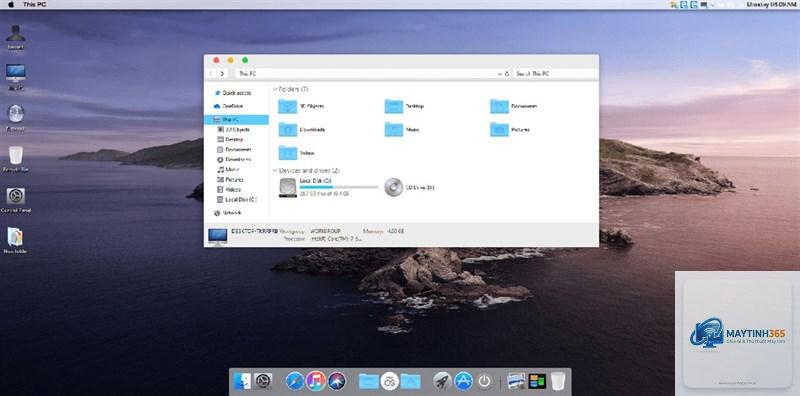This screenshot has width=800, height=396.
Task: Click the power button icon in dock
Action: coord(484,381)
